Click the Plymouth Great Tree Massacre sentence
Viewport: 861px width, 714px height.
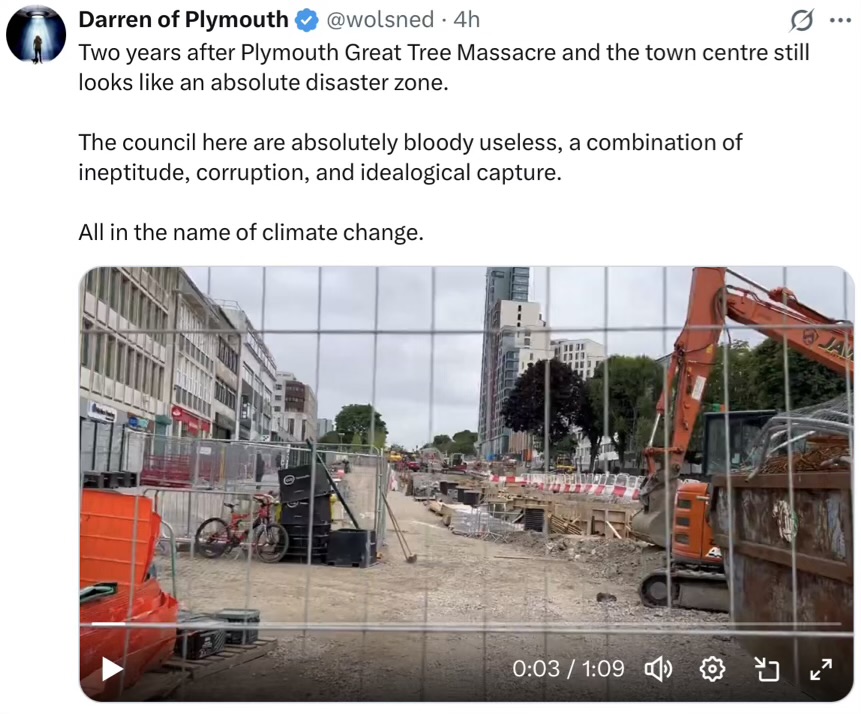(444, 68)
